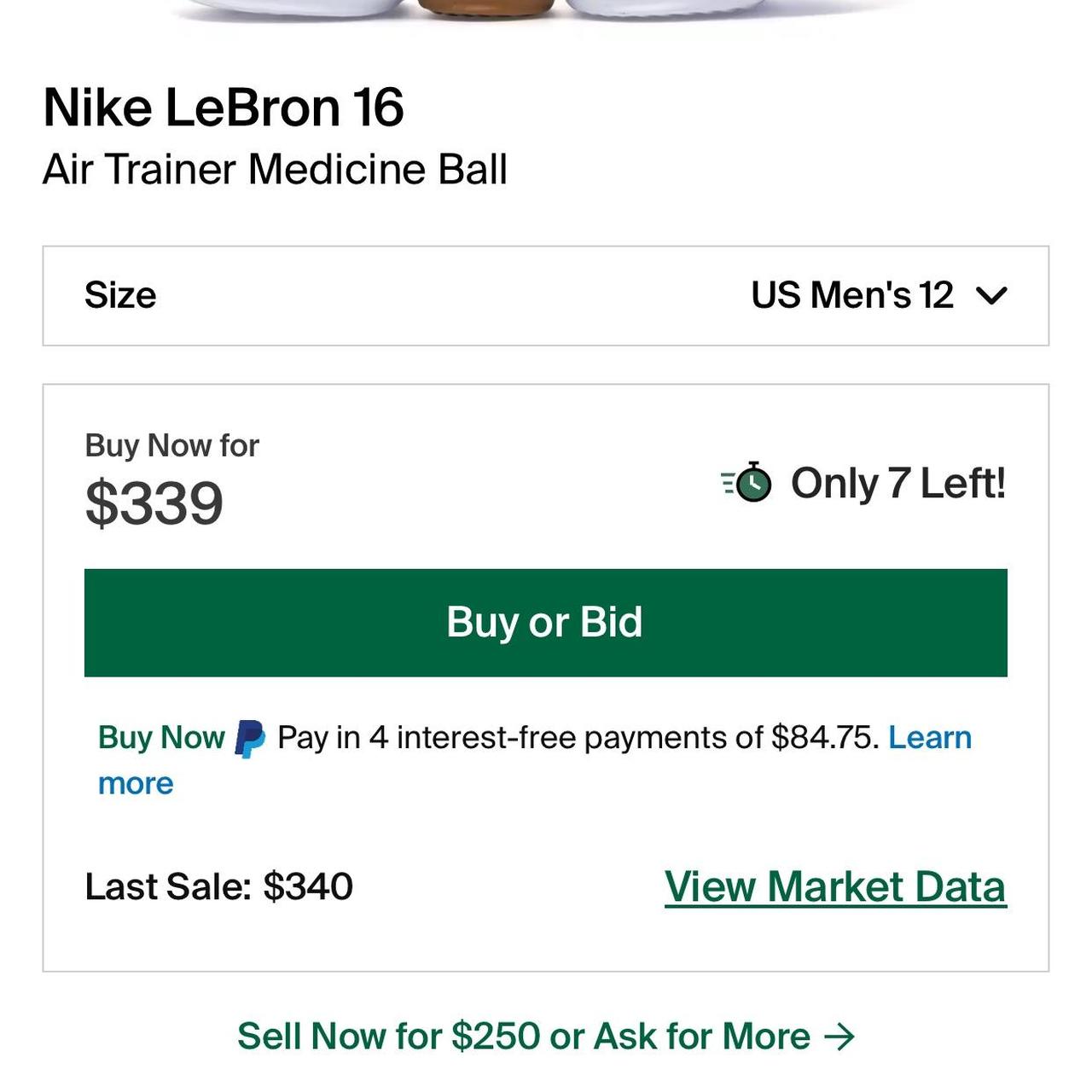Click the Buy Now label near PayPal logo
1092x1092 pixels.
[x=160, y=737]
